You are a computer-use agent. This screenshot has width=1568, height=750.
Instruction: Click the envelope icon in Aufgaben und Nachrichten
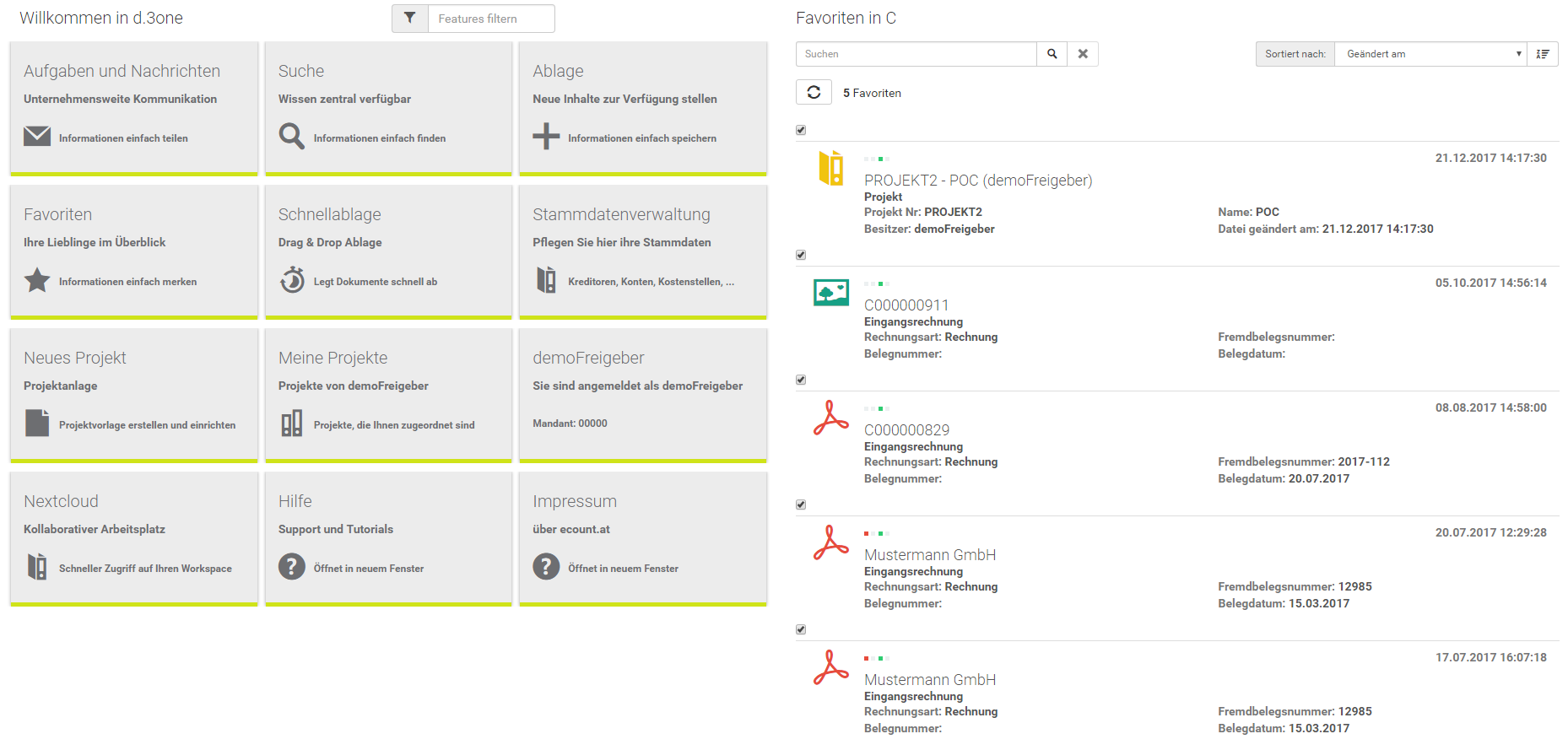[x=37, y=136]
